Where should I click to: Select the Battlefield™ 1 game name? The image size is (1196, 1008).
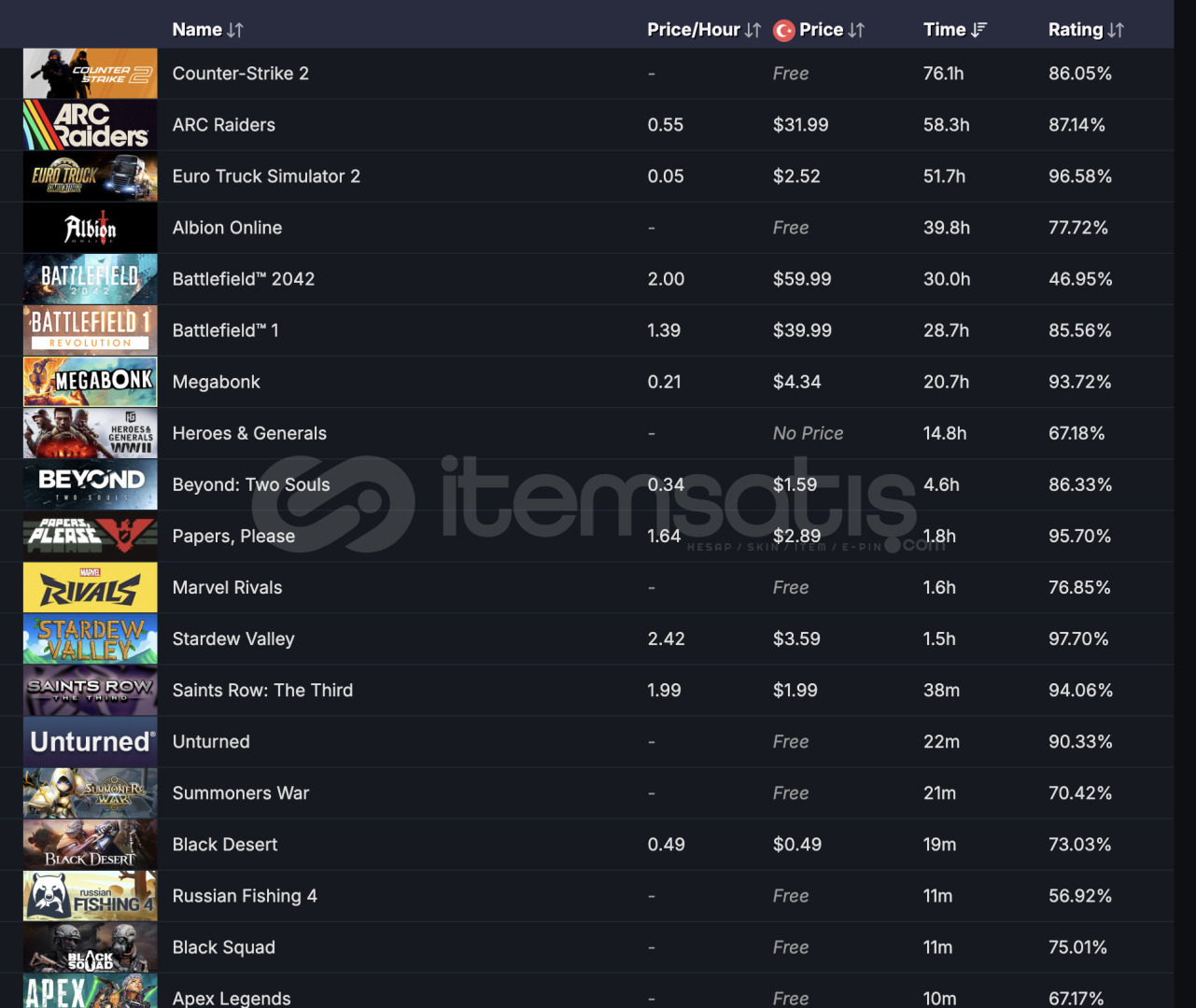pyautogui.click(x=226, y=330)
